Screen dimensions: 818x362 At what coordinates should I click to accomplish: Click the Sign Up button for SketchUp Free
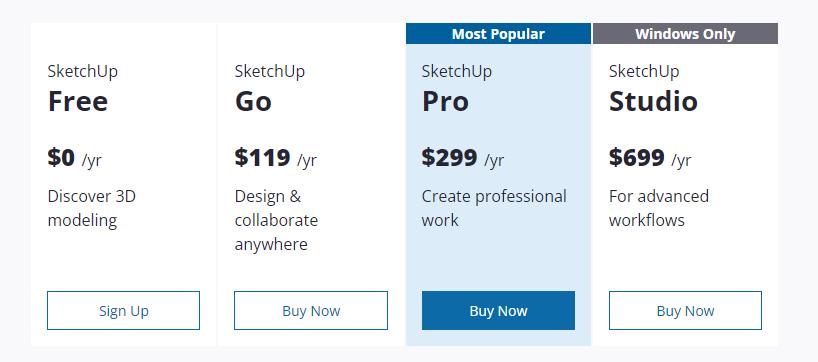(123, 310)
